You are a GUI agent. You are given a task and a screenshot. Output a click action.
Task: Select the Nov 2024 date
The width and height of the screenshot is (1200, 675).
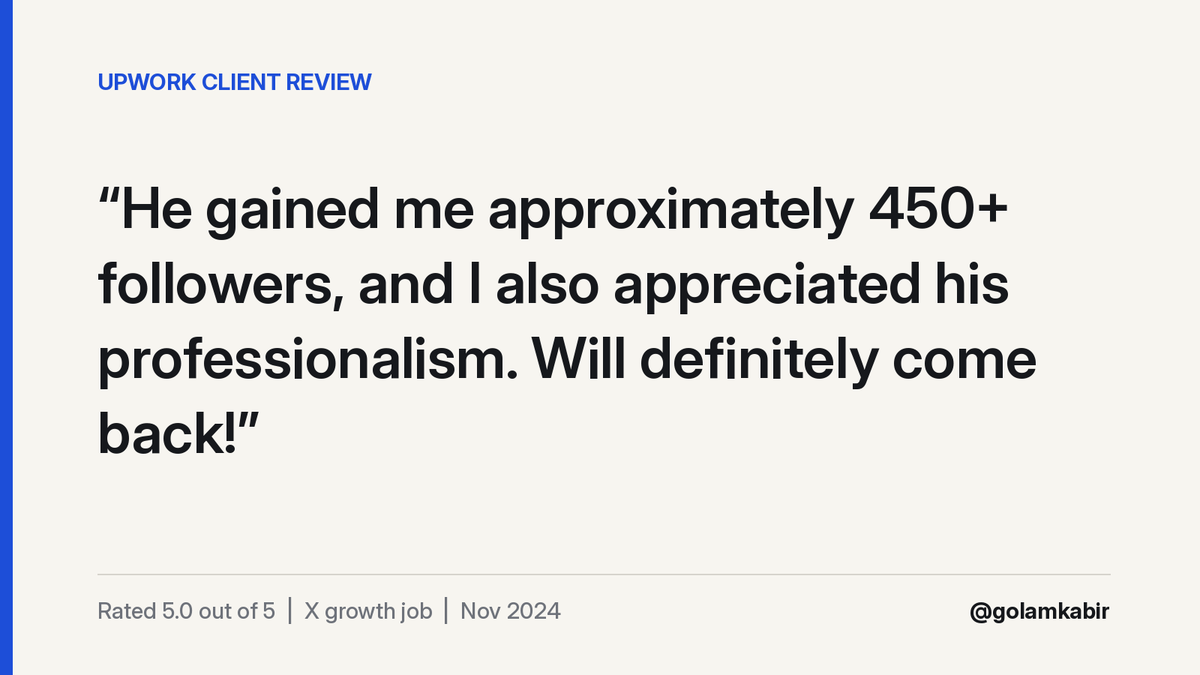tap(510, 611)
